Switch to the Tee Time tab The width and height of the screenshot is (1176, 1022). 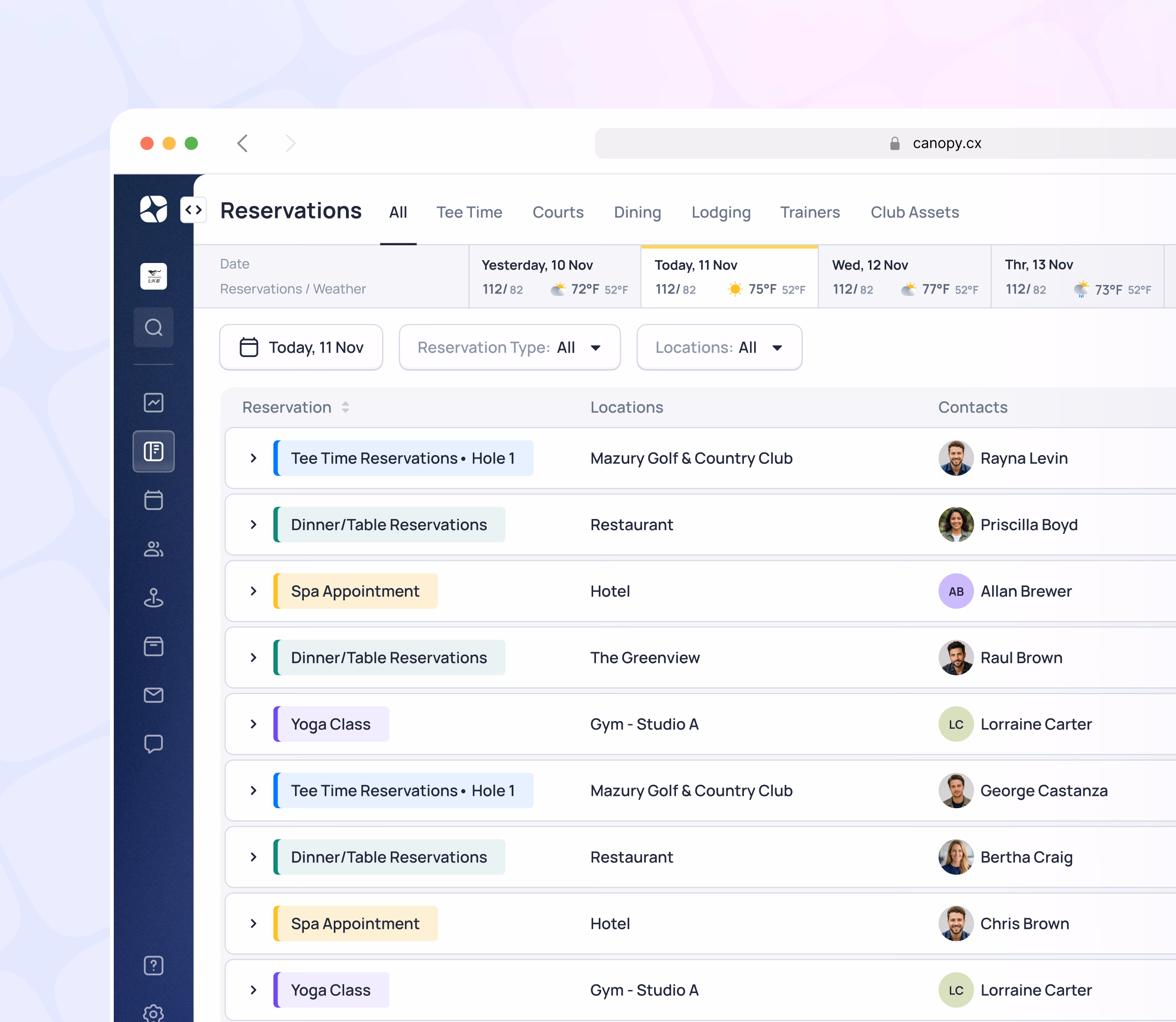coord(469,212)
